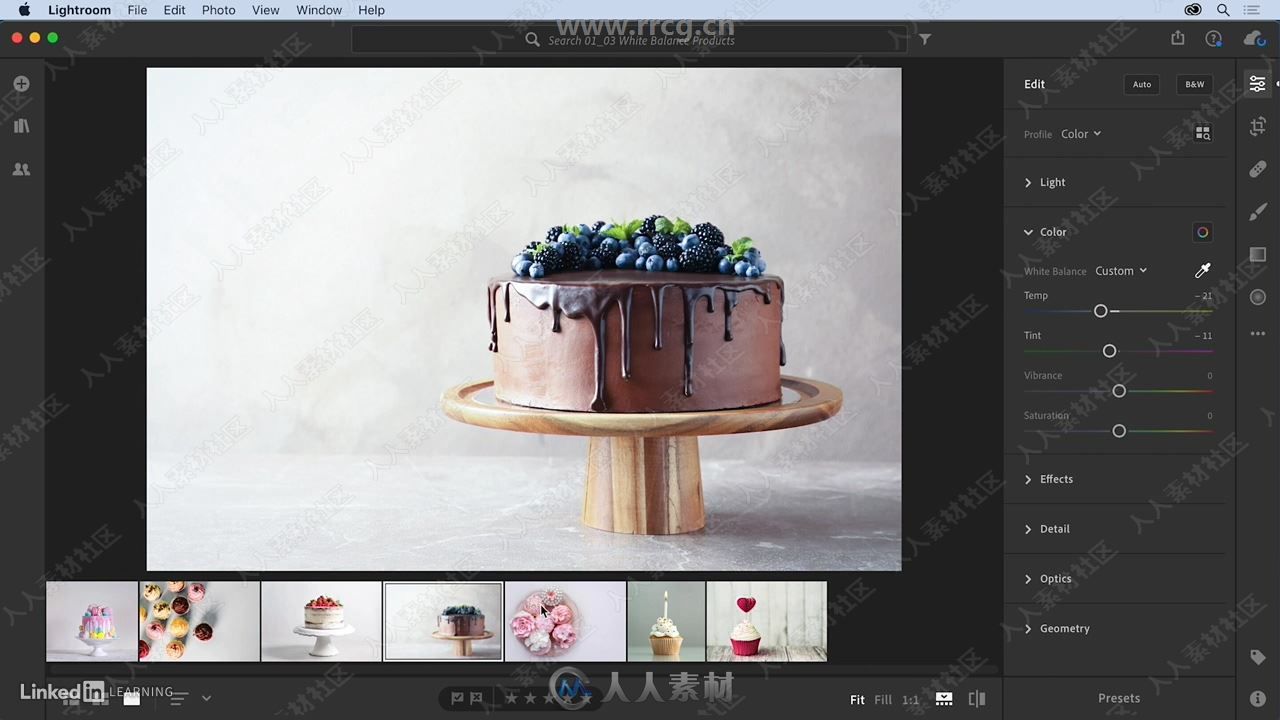
Task: Flag the photo as rejected
Action: point(476,698)
